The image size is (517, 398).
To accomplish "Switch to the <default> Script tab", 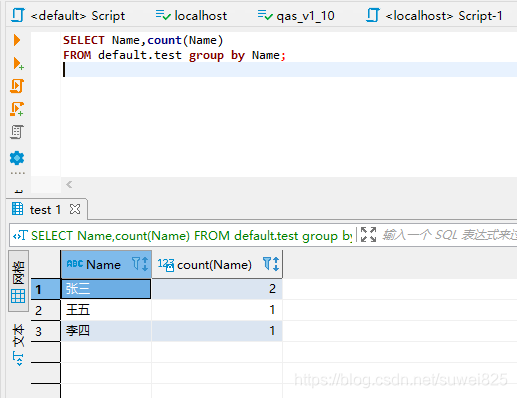I will point(69,15).
